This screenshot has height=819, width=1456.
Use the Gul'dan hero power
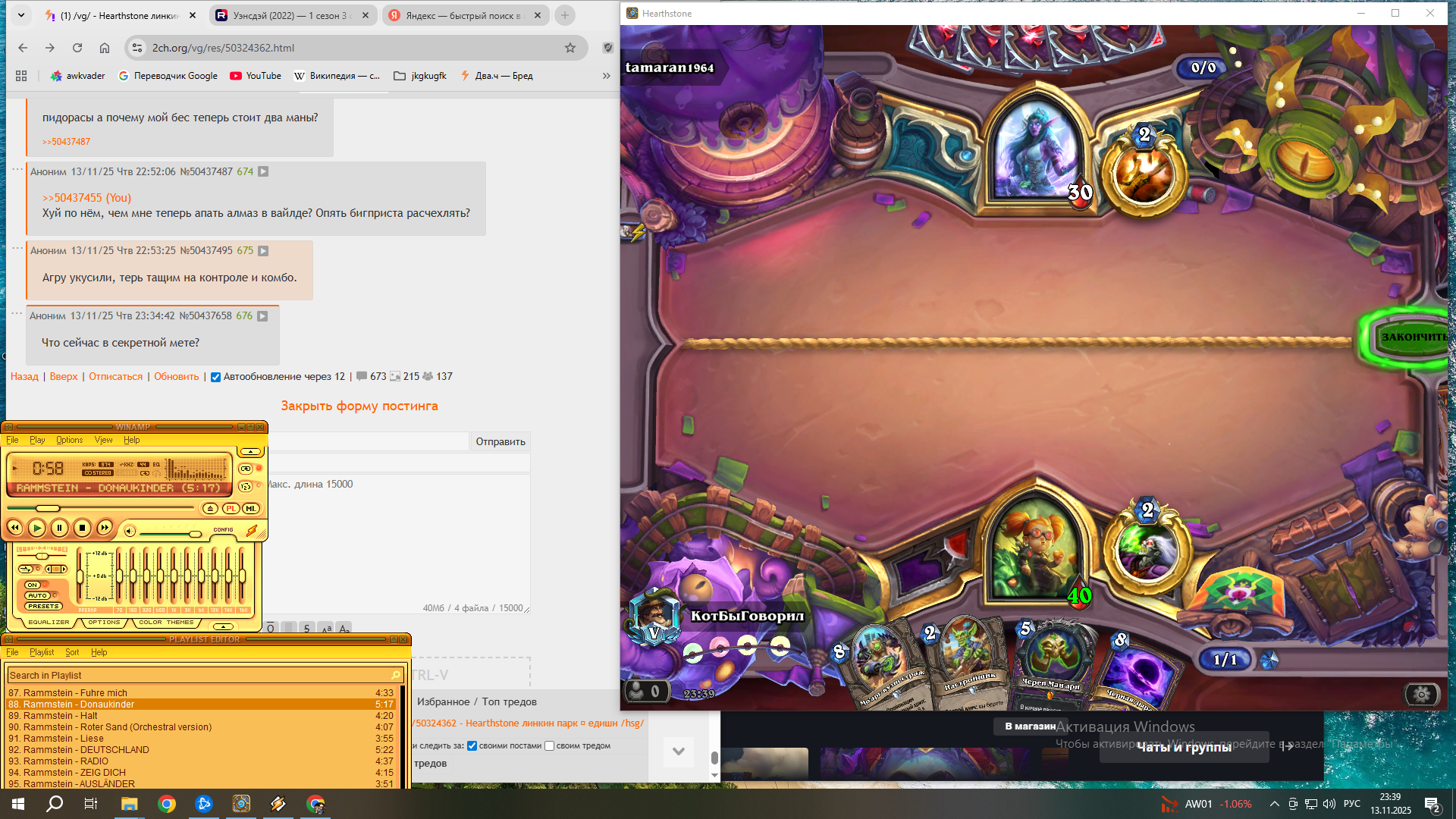point(1147,551)
